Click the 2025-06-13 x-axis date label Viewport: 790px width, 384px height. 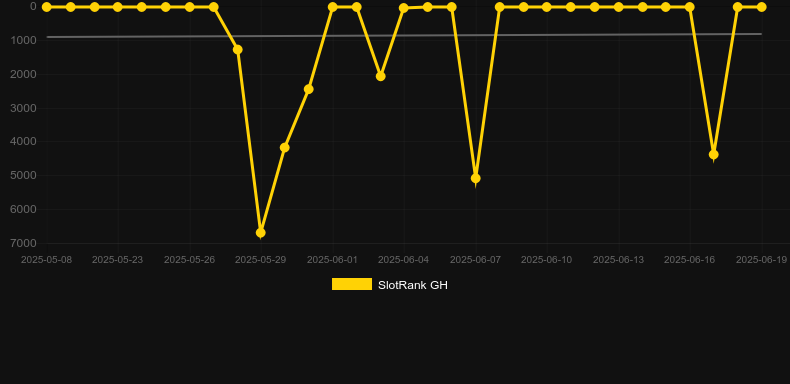click(618, 260)
